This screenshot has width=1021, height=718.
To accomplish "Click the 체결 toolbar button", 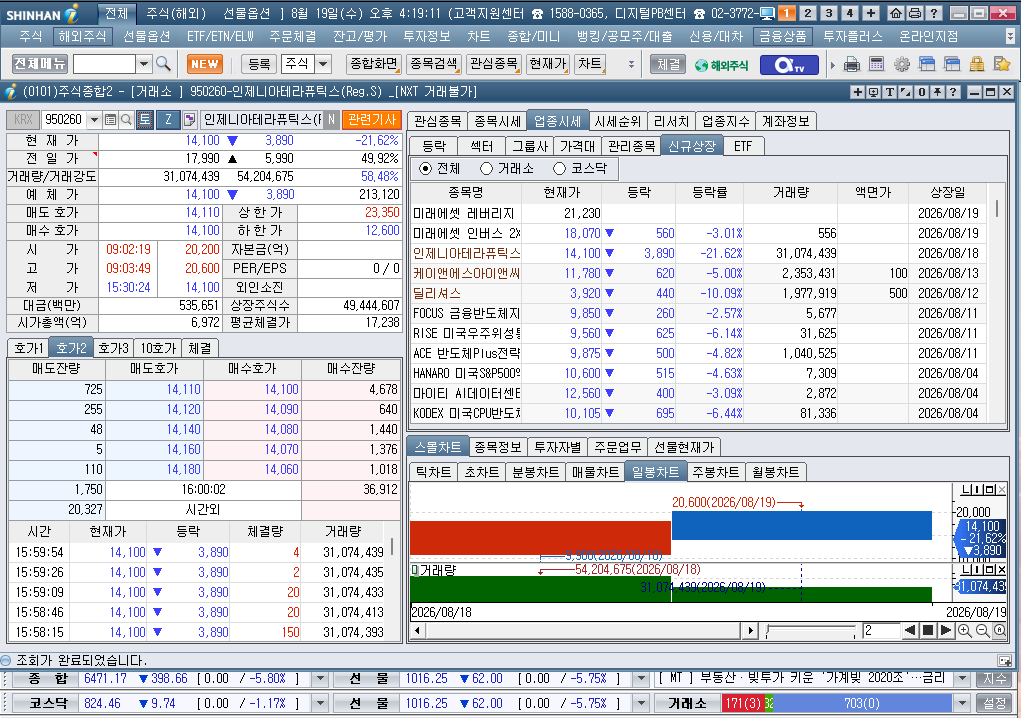I will (x=668, y=64).
